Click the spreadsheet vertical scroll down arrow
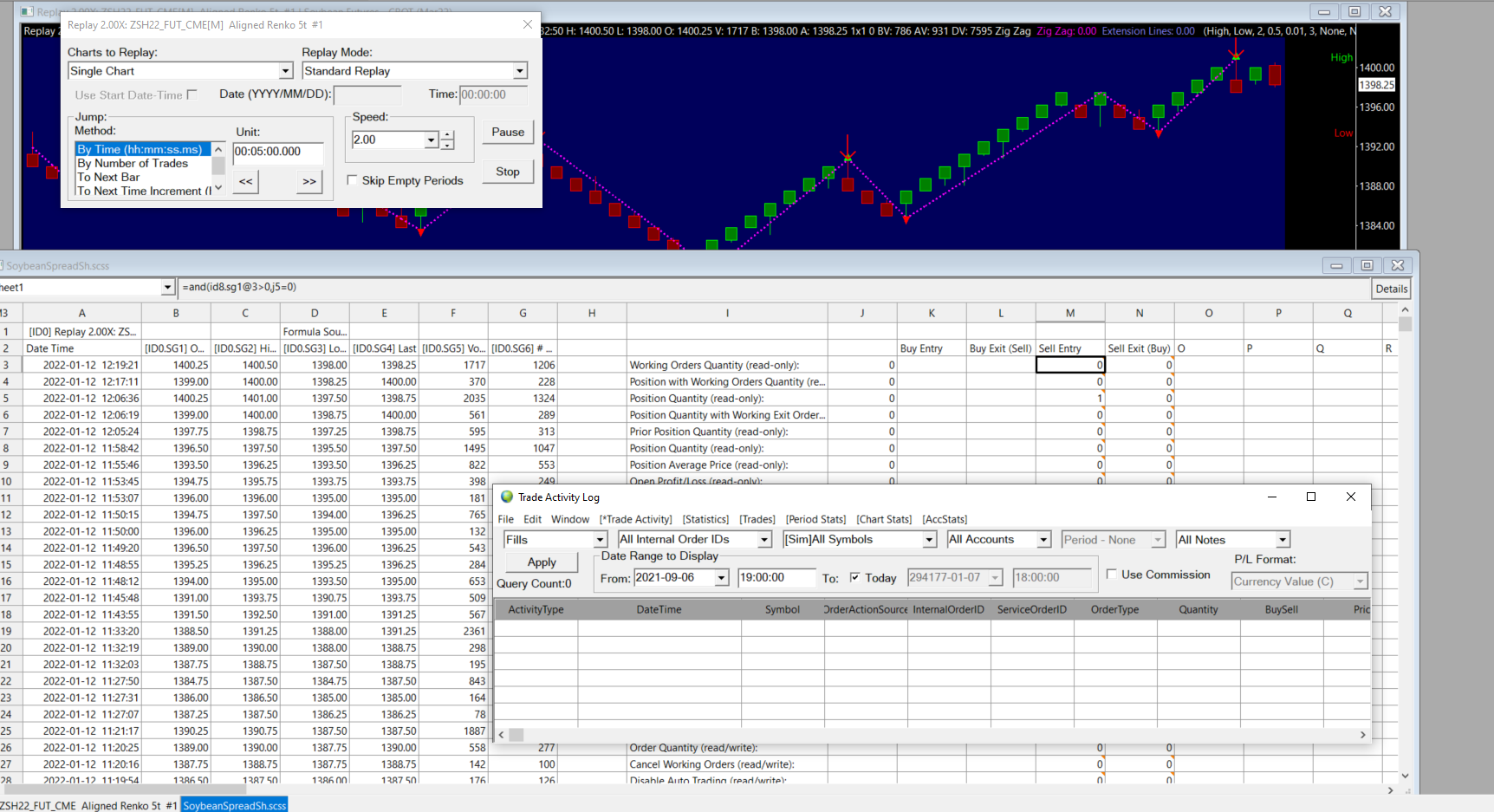 1405,776
